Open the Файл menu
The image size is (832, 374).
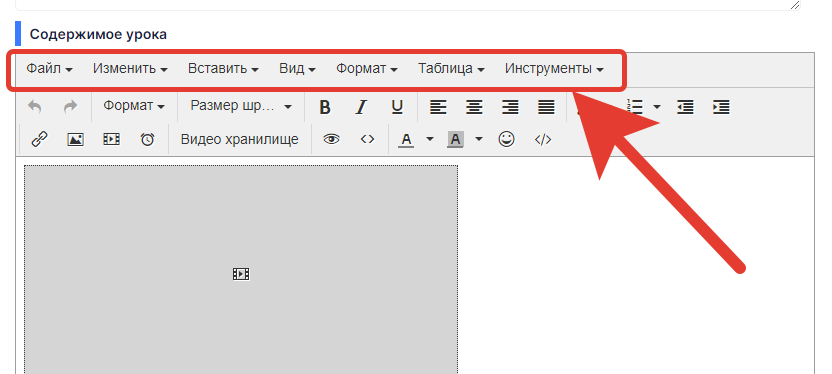(49, 68)
